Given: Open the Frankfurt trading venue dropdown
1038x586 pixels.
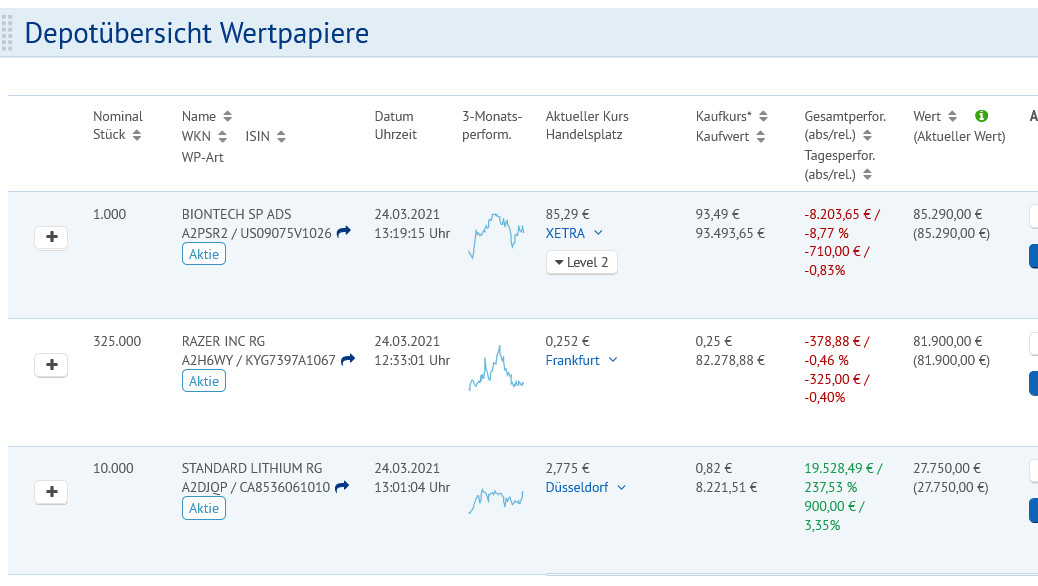Looking at the screenshot, I should point(582,360).
